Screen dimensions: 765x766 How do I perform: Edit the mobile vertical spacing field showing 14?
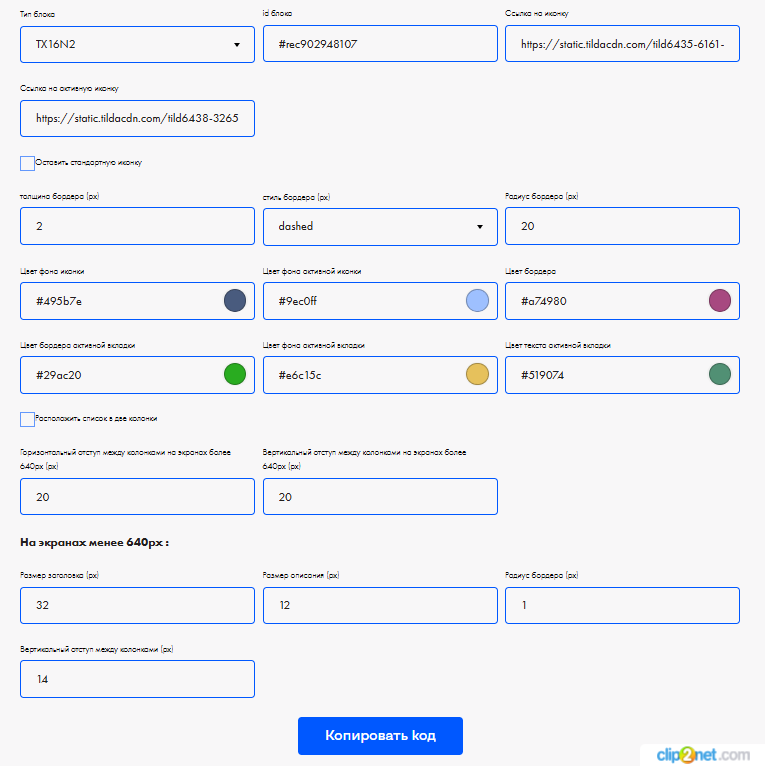click(x=137, y=680)
